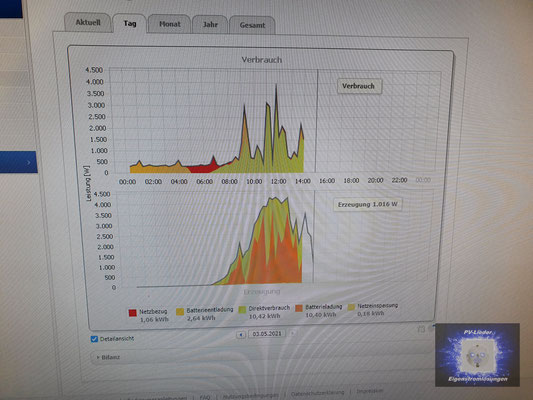Screen dimensions: 533x400
Task: Uncheck the Detailansicht checkbox
Action: pos(94,339)
